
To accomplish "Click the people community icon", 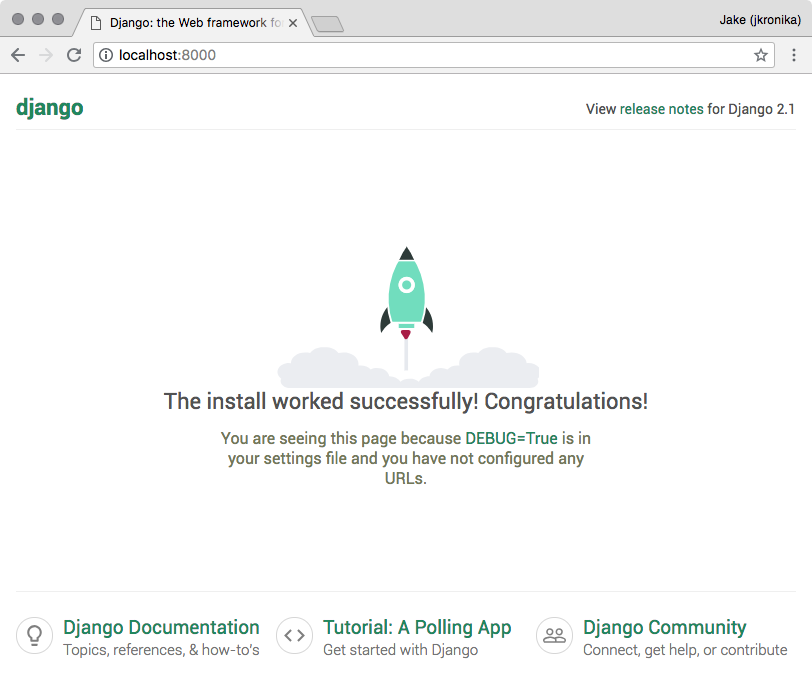I will (x=554, y=635).
